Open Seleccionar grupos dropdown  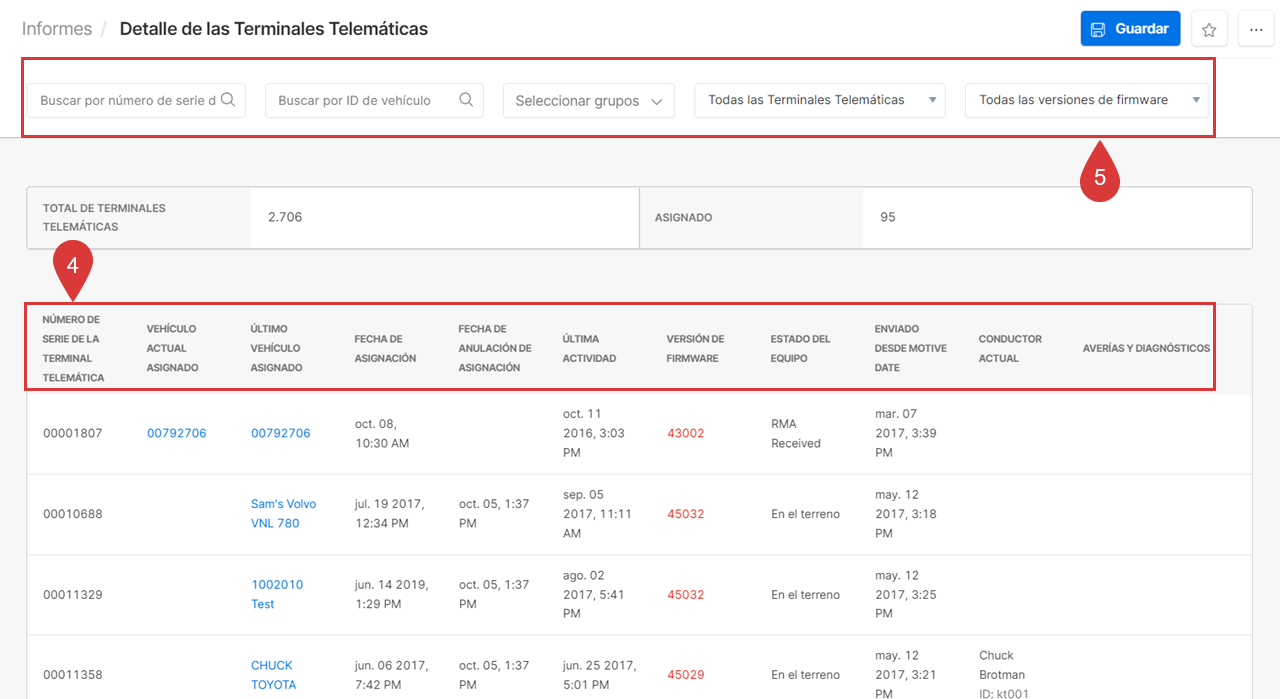(x=589, y=100)
